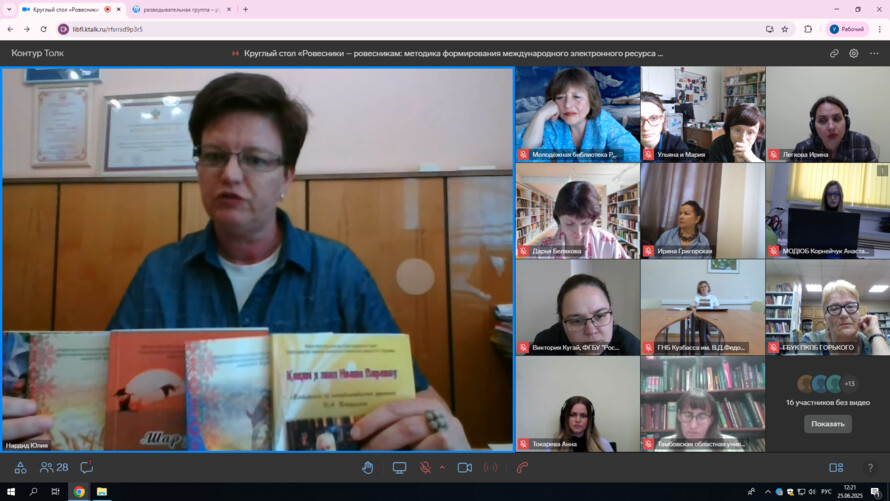This screenshot has height=501, width=890.
Task: Open File Explorer from taskbar
Action: coord(102,492)
